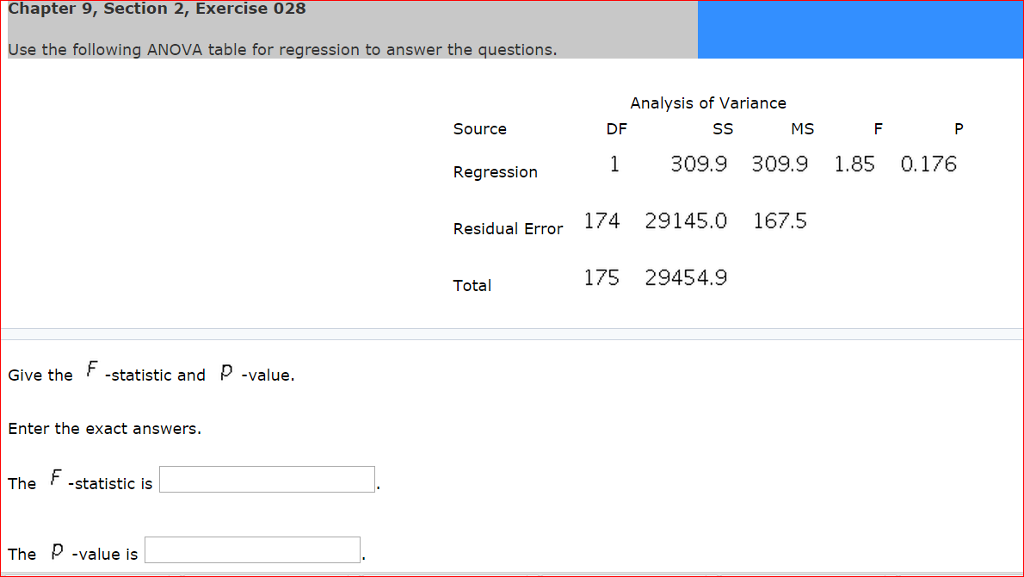Image resolution: width=1024 pixels, height=577 pixels.
Task: Click the residual DF value 174
Action: [601, 221]
